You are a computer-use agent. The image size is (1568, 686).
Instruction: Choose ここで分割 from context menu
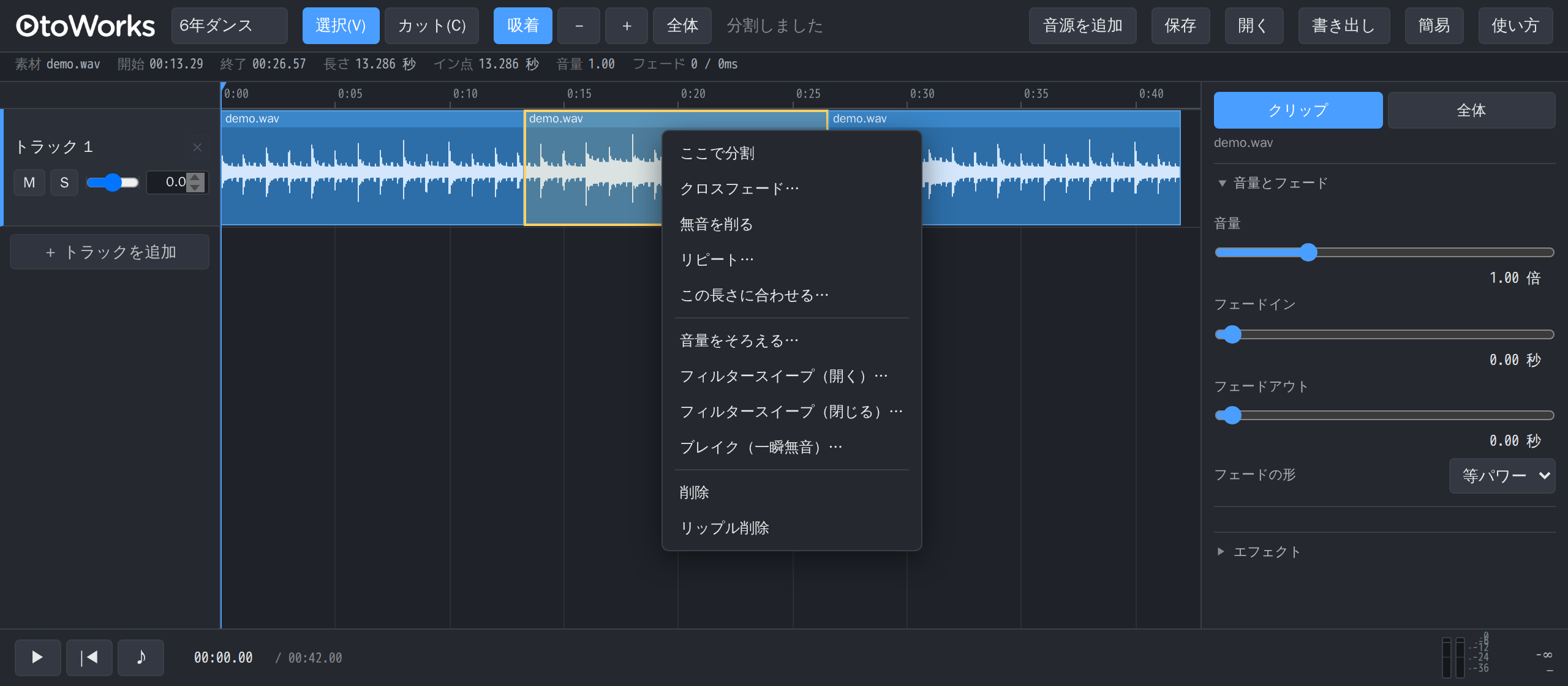click(x=791, y=153)
